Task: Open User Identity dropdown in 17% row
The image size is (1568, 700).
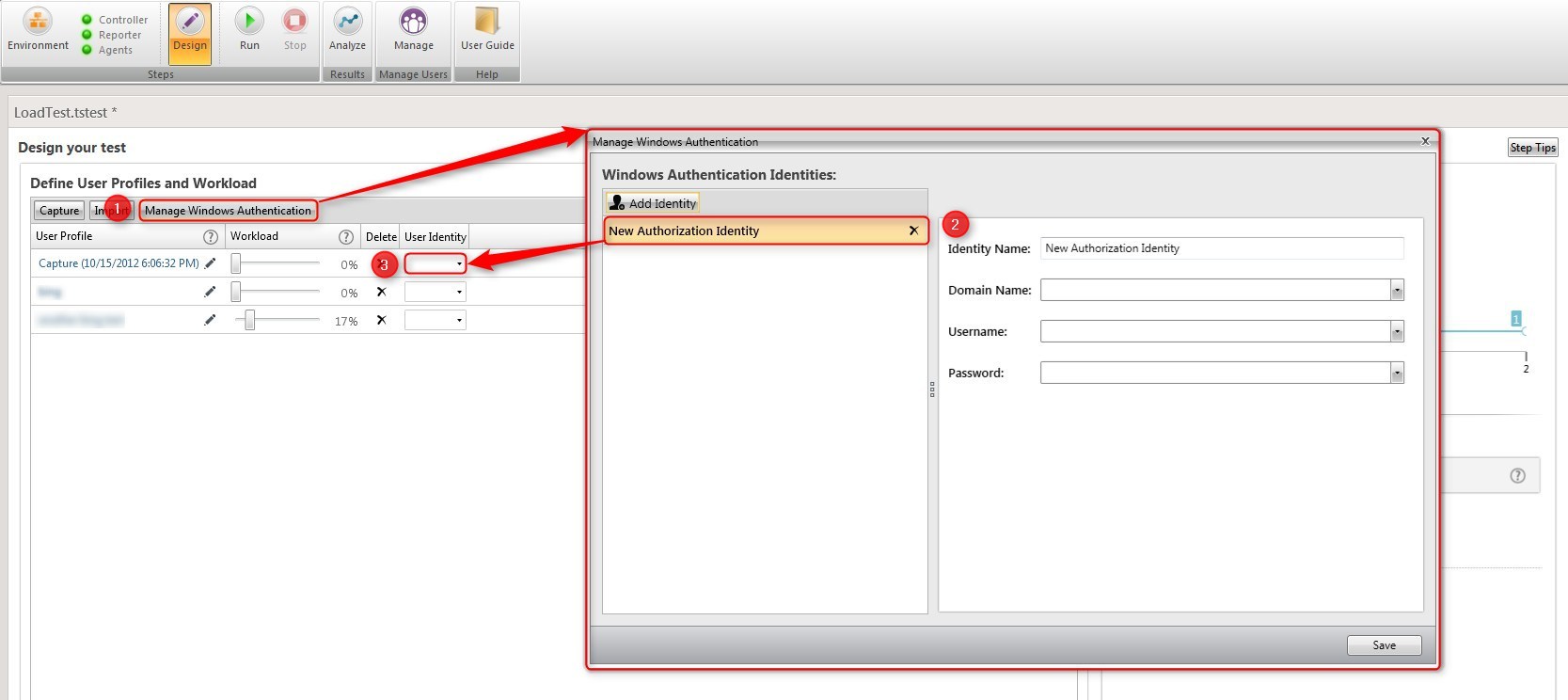Action: [436, 320]
